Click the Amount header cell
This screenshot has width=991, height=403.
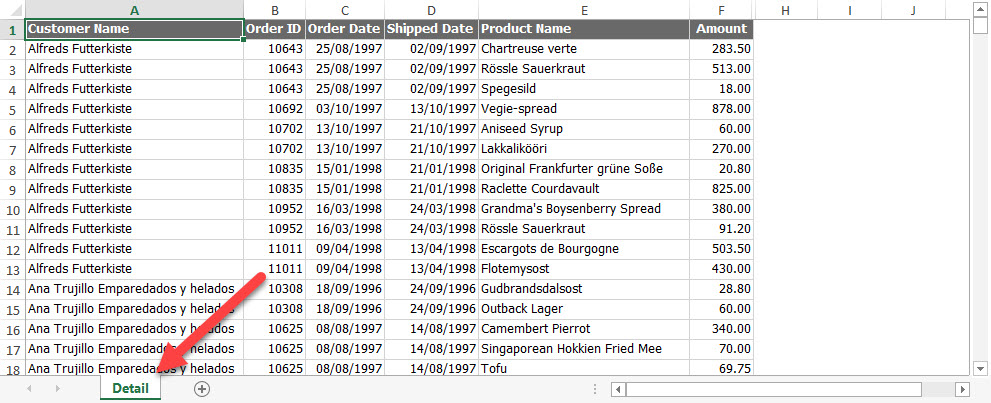point(722,29)
